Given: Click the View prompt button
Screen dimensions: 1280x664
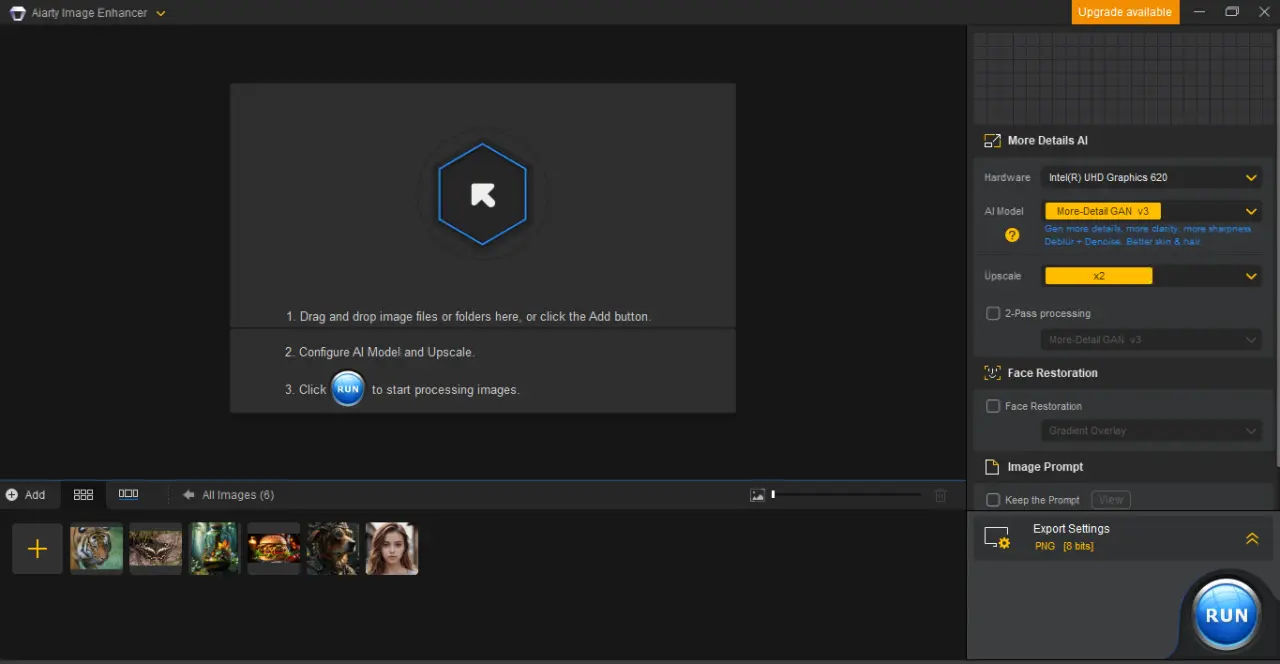Looking at the screenshot, I should coord(1111,500).
